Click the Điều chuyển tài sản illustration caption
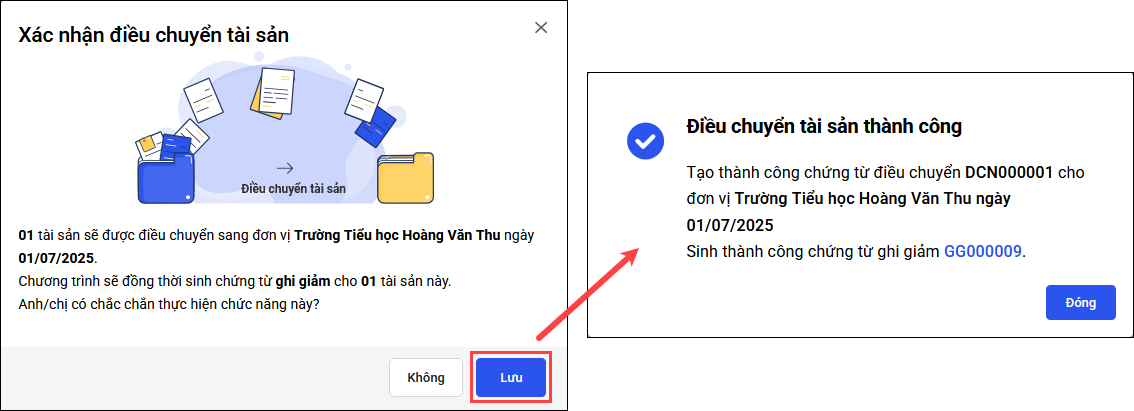Screen dimensions: 1134x411 293,189
